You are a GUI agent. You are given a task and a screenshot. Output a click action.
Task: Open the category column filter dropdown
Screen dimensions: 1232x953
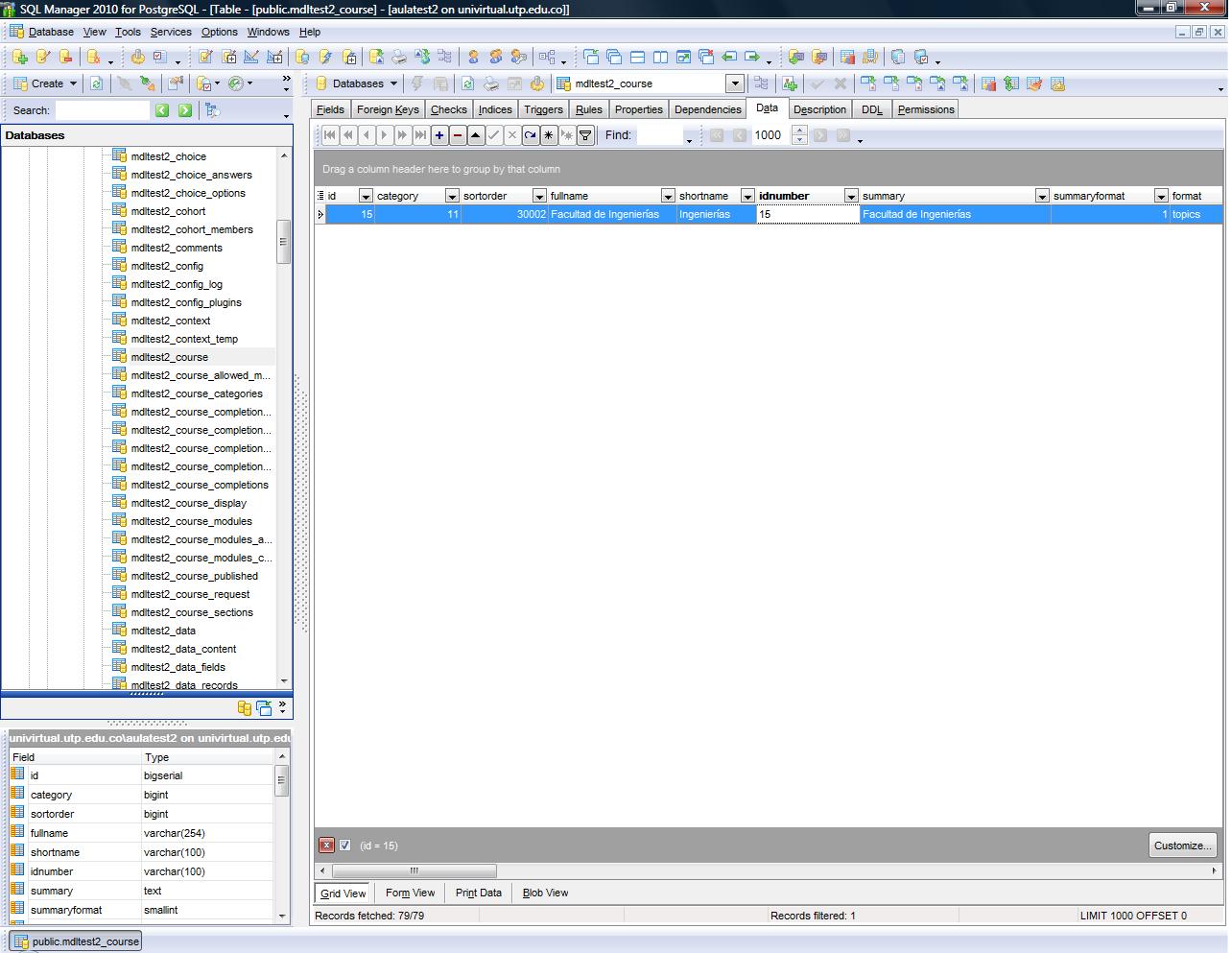[451, 196]
